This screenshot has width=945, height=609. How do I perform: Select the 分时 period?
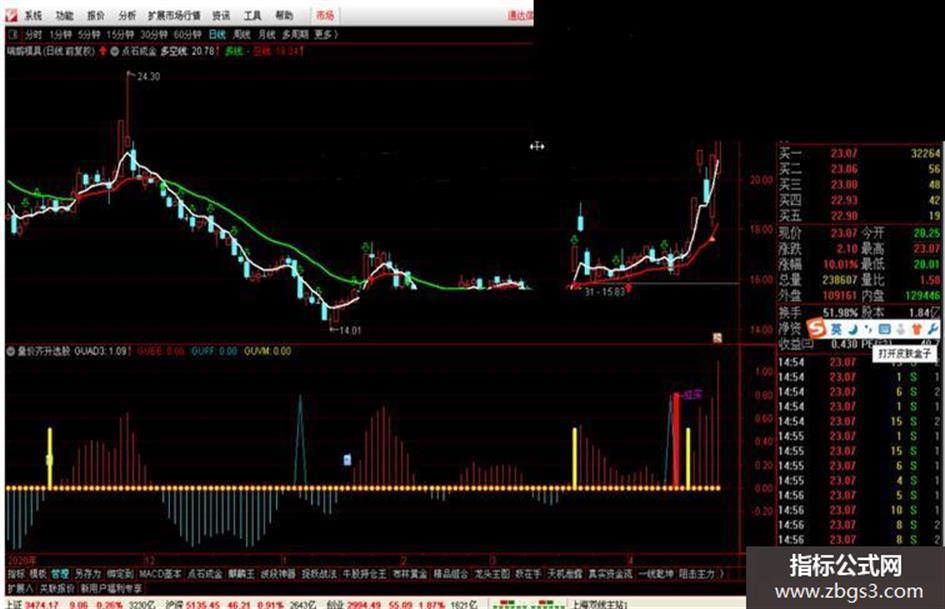pos(34,35)
